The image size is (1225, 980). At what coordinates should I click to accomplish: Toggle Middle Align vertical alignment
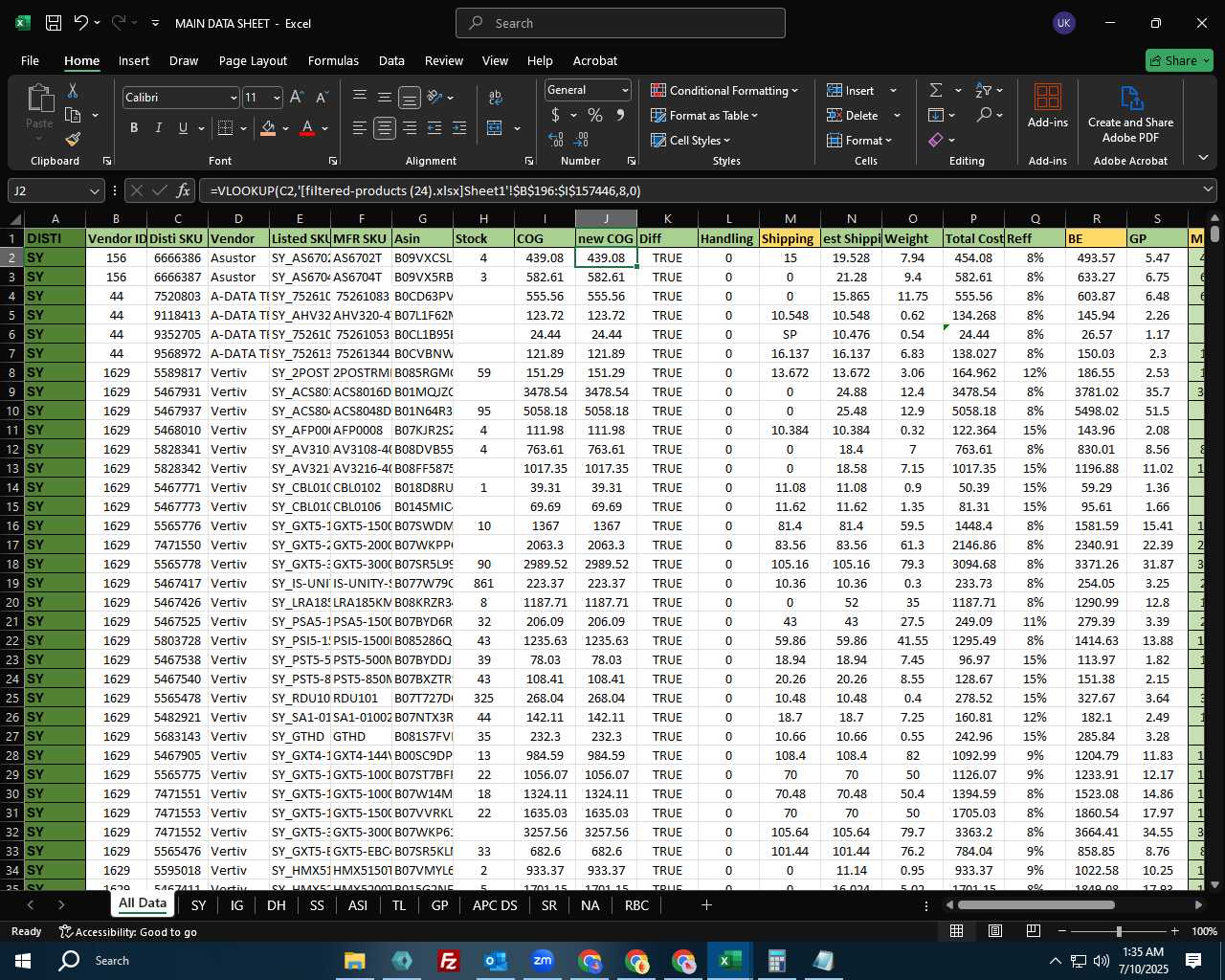385,98
